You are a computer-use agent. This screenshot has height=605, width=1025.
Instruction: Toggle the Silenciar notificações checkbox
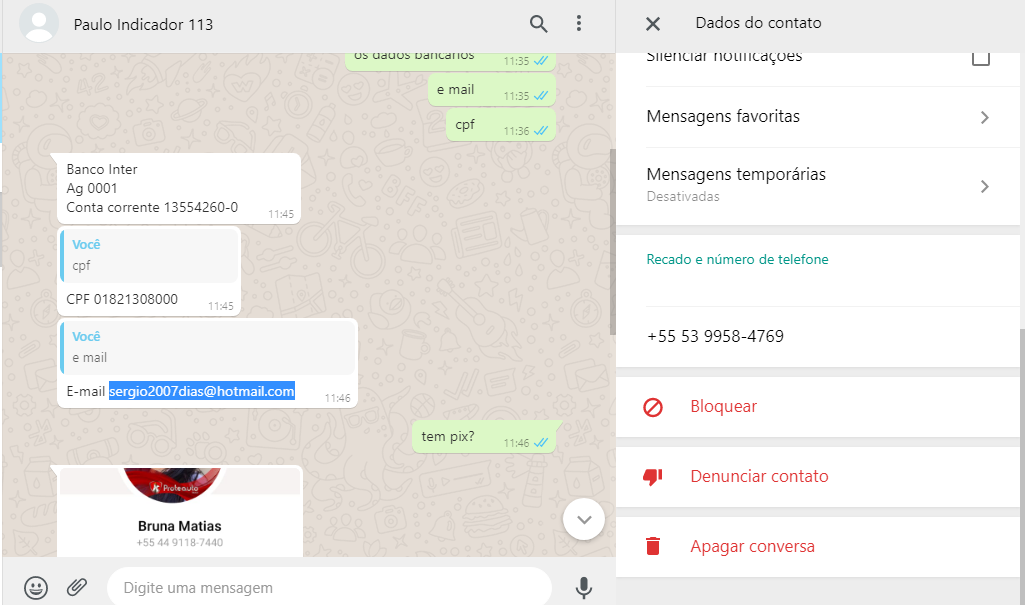click(x=981, y=57)
